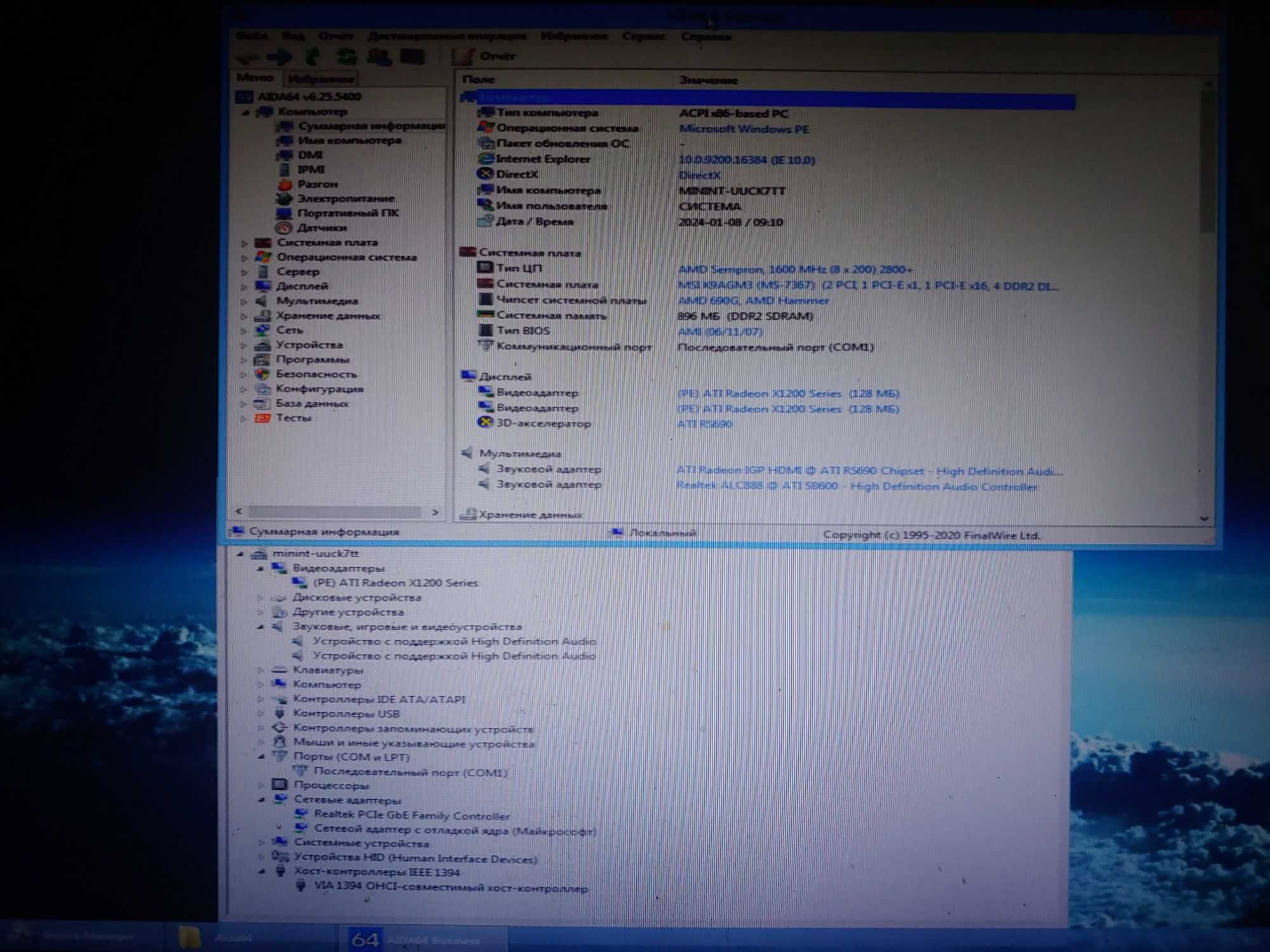This screenshot has width=1270, height=952.
Task: Click the Forward arrow toolbar icon
Action: pos(279,58)
